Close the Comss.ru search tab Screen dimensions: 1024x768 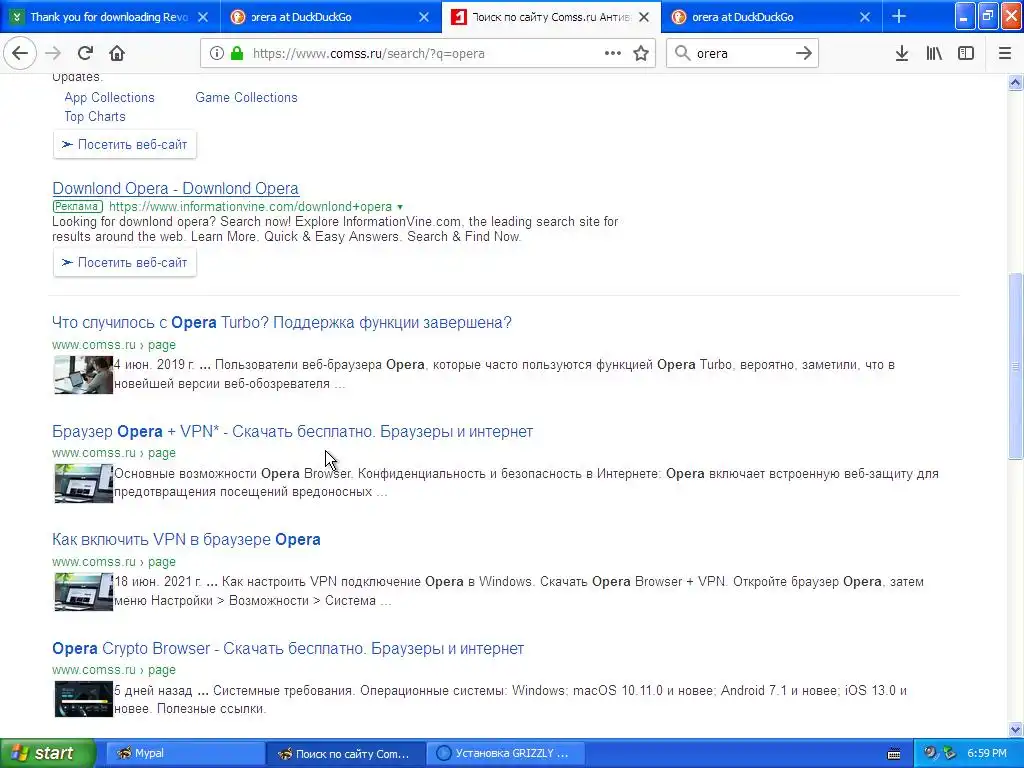point(644,17)
